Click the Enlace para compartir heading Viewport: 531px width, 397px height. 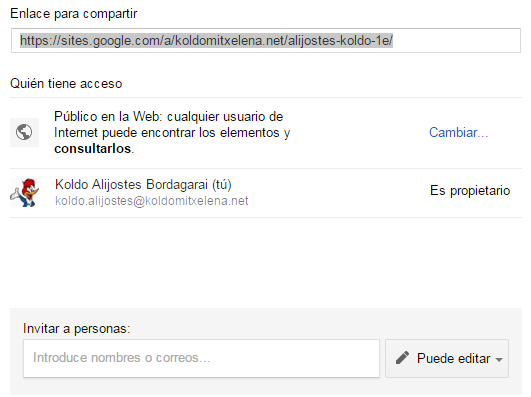point(73,14)
